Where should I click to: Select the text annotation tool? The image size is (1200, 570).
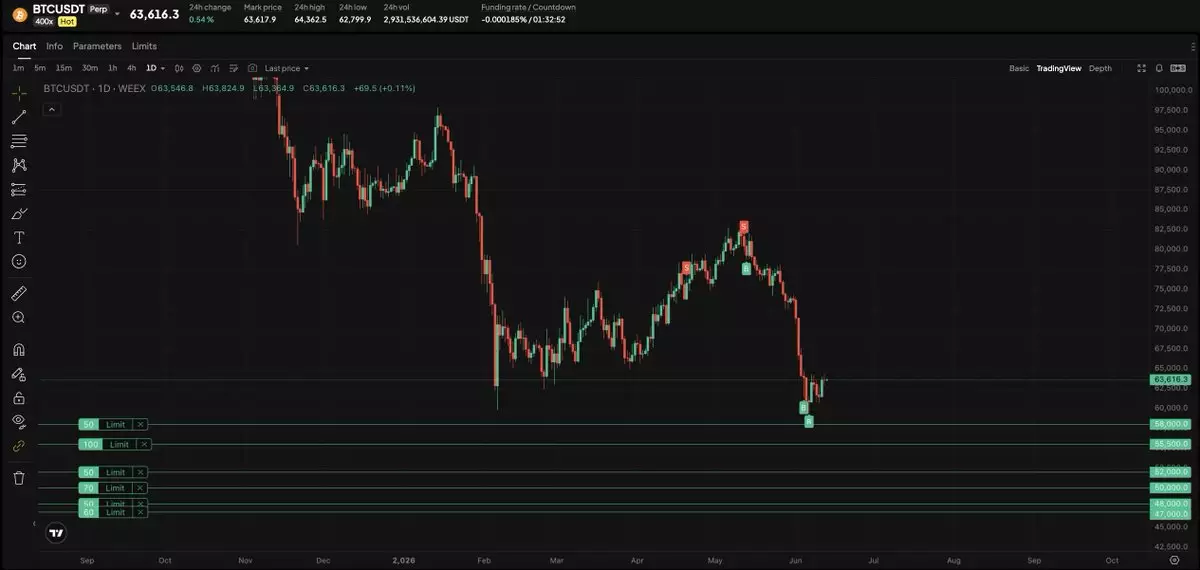tap(19, 237)
